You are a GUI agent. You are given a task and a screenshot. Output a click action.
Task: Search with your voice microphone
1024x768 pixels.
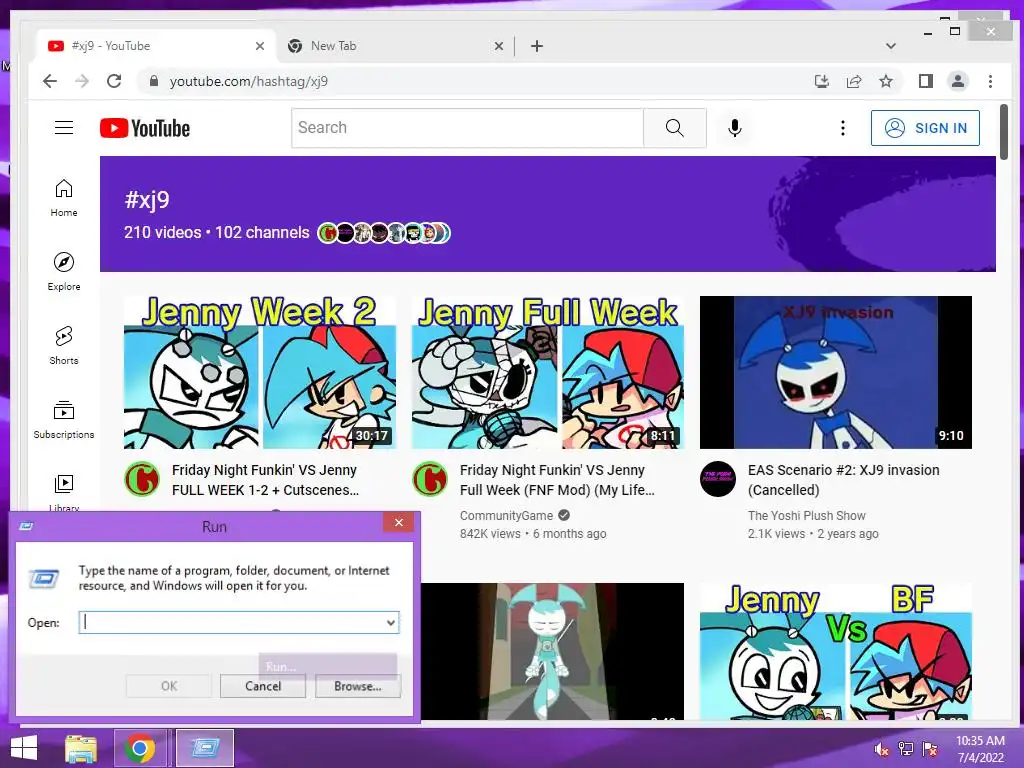(x=735, y=128)
